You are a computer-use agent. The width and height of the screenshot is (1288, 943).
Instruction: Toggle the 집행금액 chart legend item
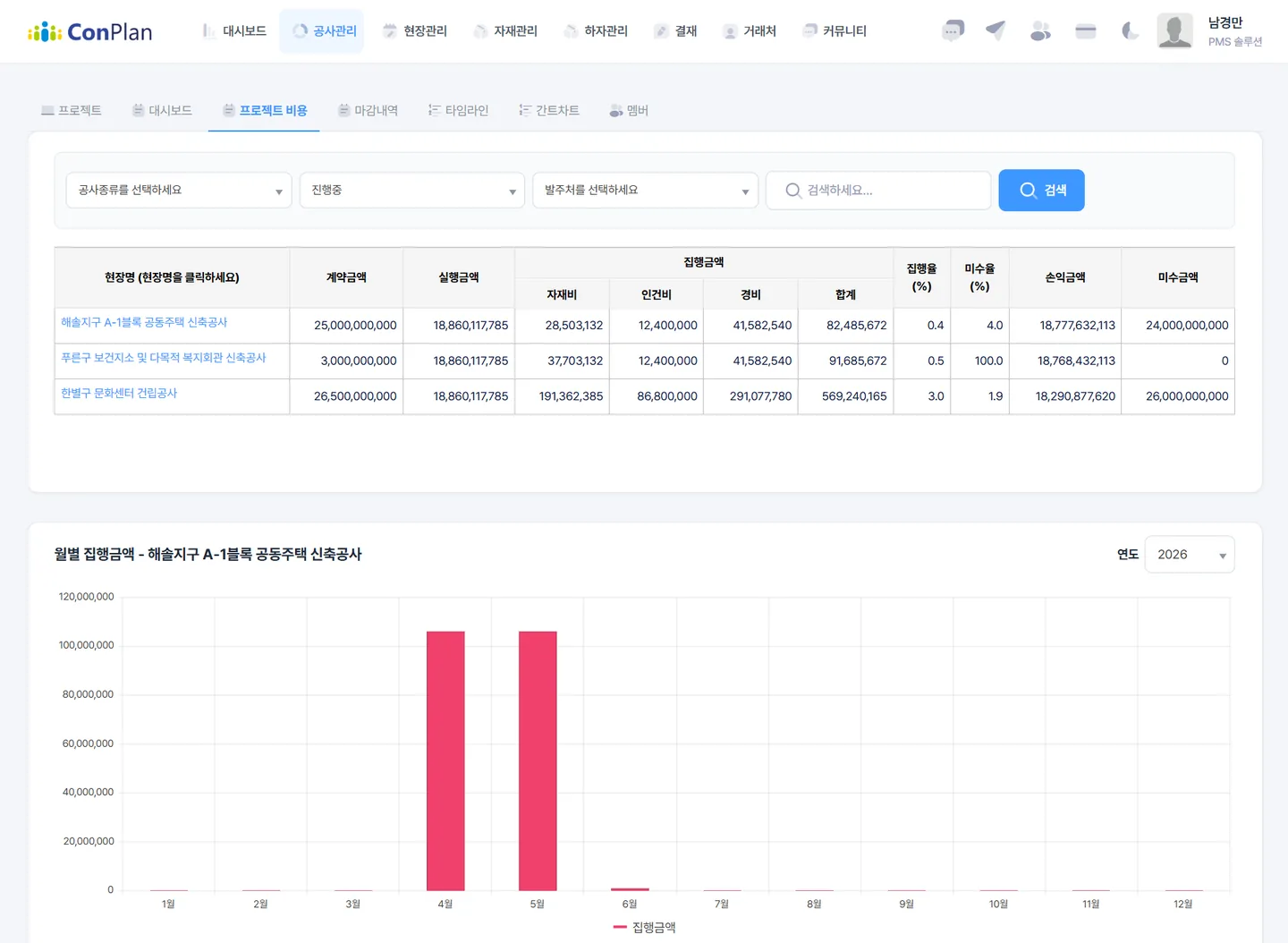coord(645,928)
